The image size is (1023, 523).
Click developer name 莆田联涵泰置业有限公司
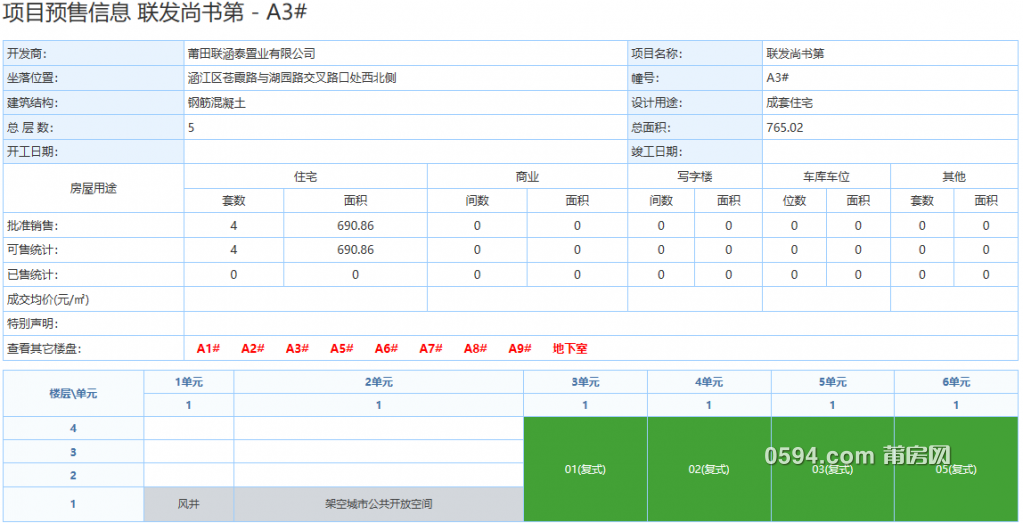251,53
